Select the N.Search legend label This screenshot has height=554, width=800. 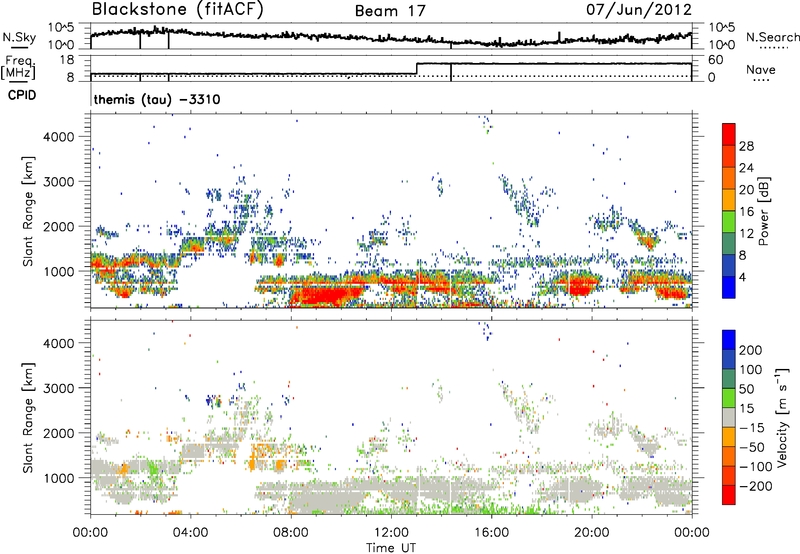pyautogui.click(x=772, y=37)
